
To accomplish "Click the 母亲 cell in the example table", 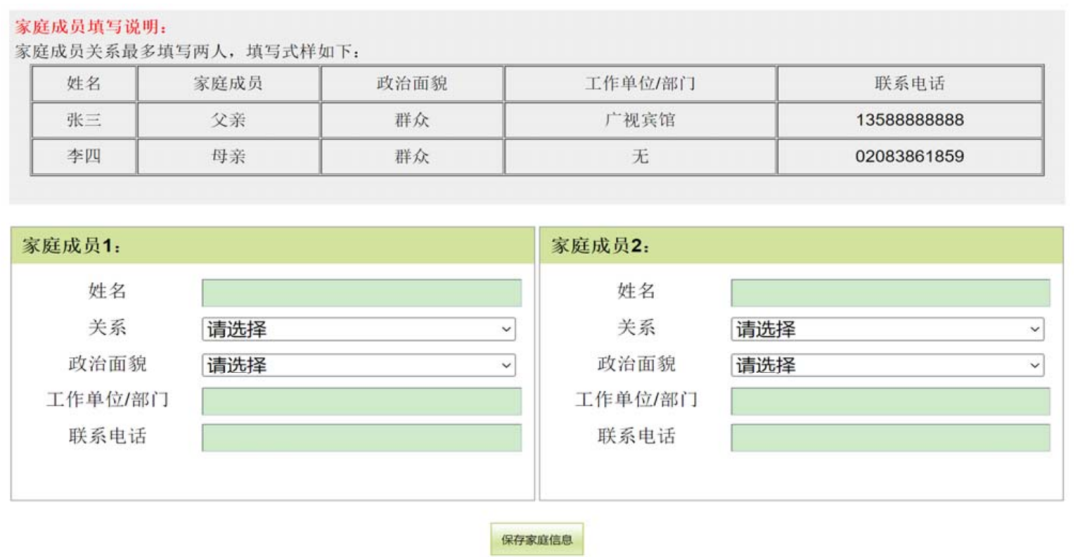I will coord(229,156).
